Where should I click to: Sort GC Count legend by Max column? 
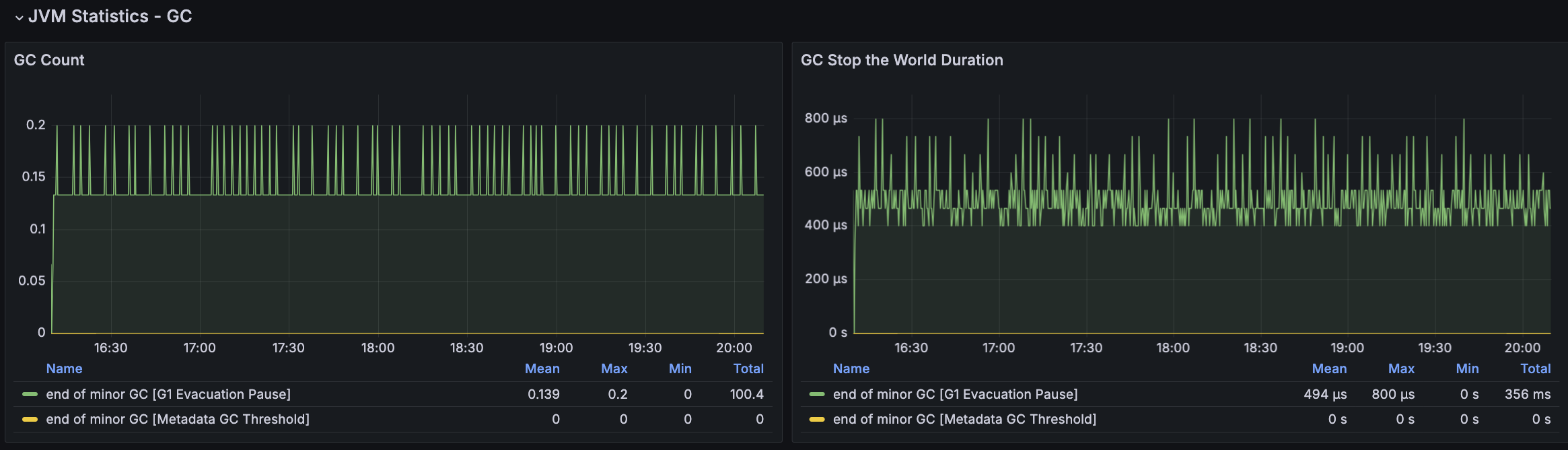[614, 368]
